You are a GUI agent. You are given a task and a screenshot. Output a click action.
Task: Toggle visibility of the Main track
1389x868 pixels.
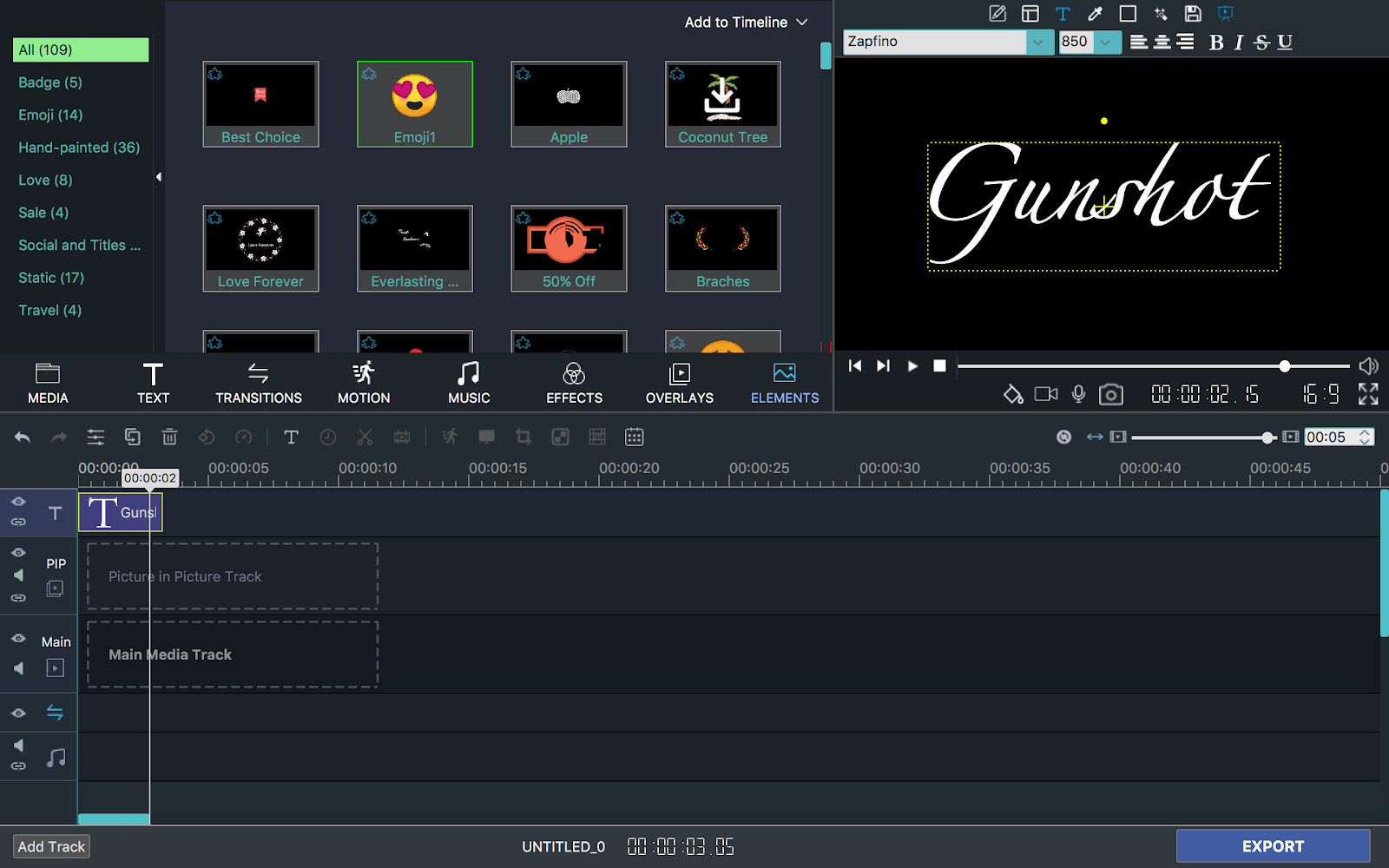point(18,638)
